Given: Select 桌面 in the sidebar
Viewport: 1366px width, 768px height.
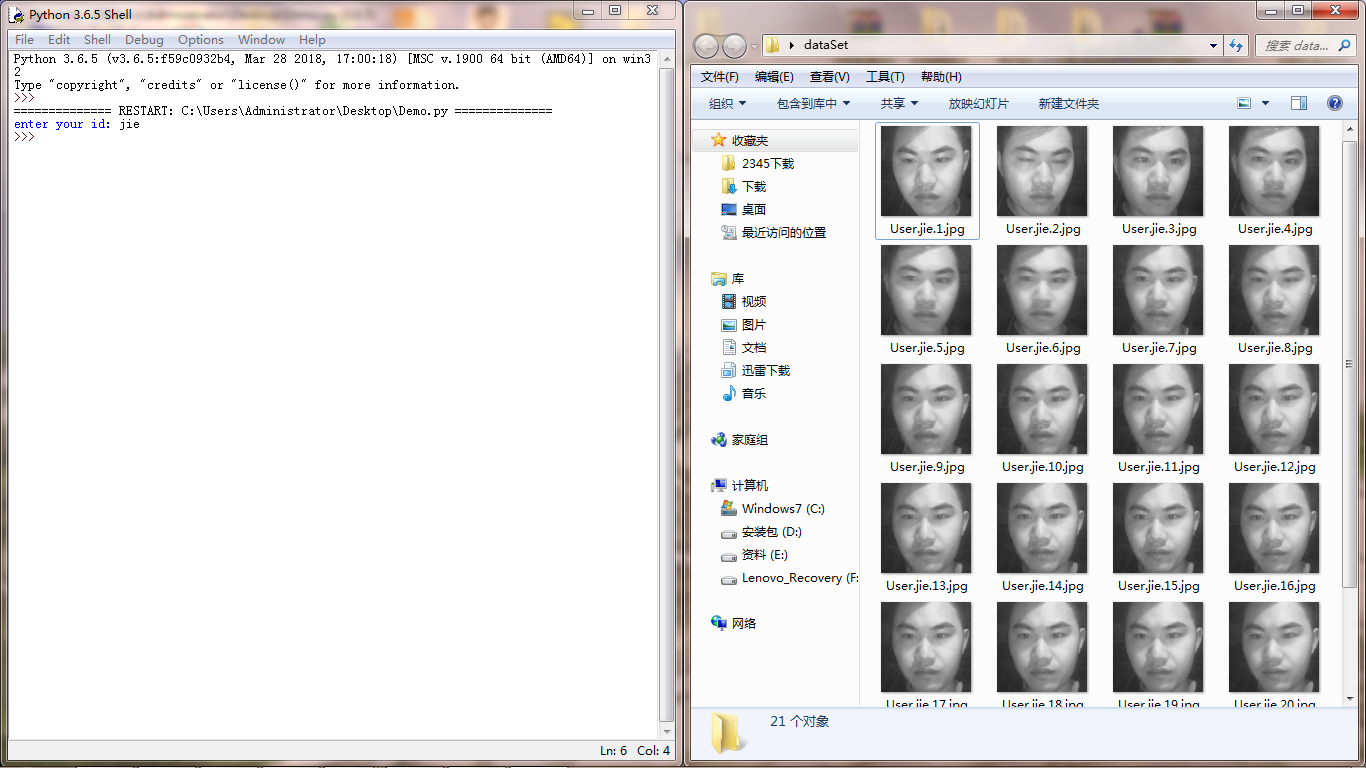Looking at the screenshot, I should (x=751, y=209).
